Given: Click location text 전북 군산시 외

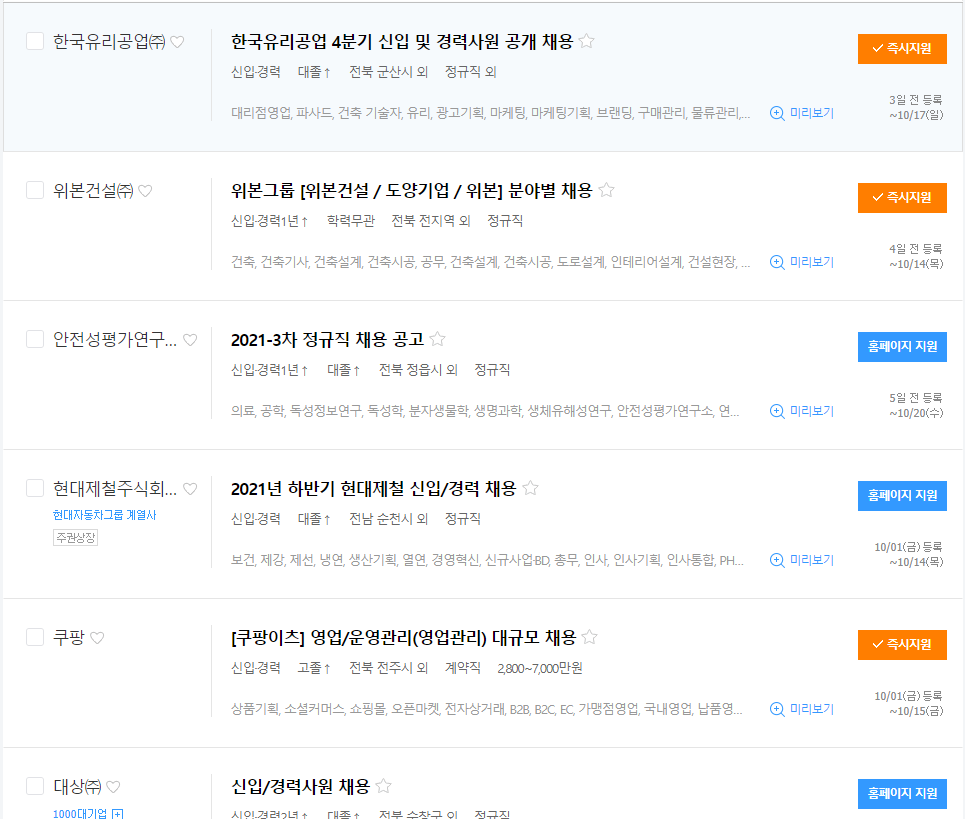Looking at the screenshot, I should 388,72.
